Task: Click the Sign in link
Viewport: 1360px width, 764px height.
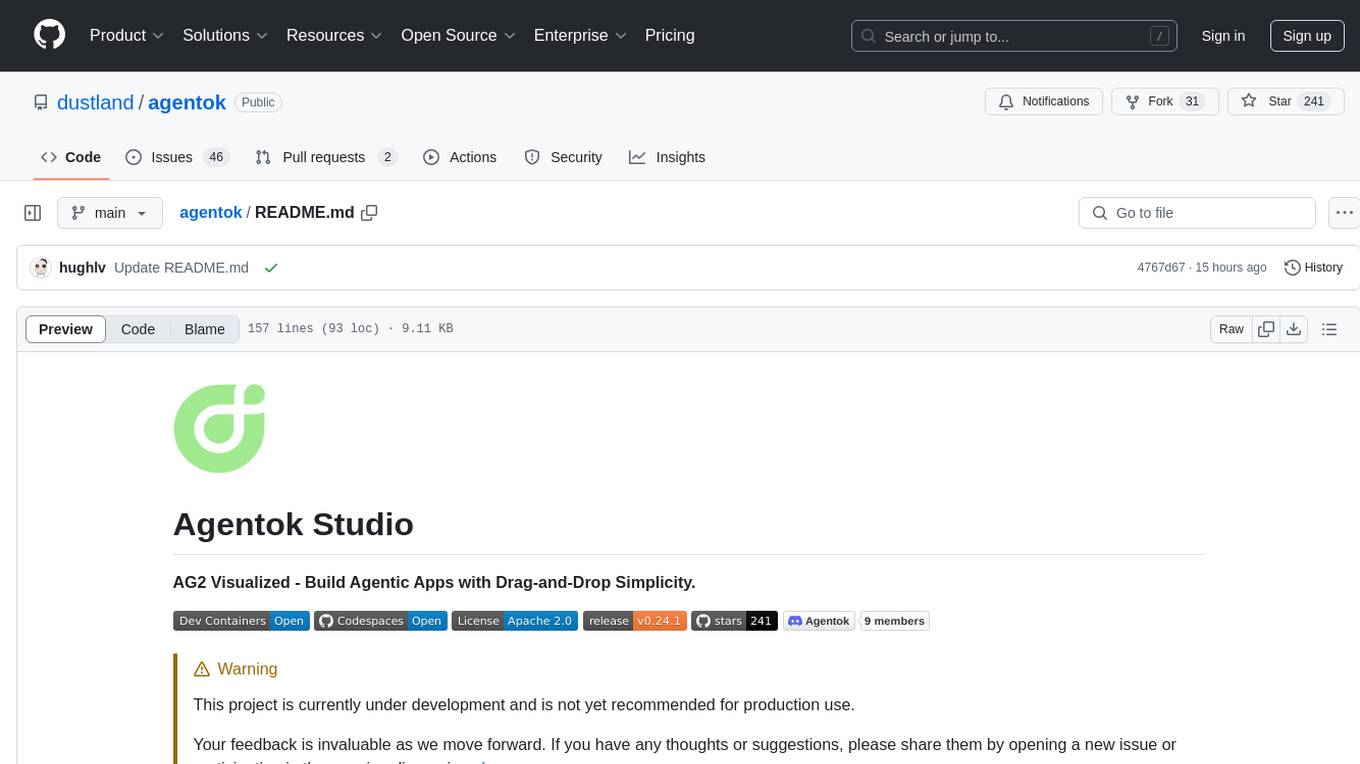Action: [x=1223, y=36]
